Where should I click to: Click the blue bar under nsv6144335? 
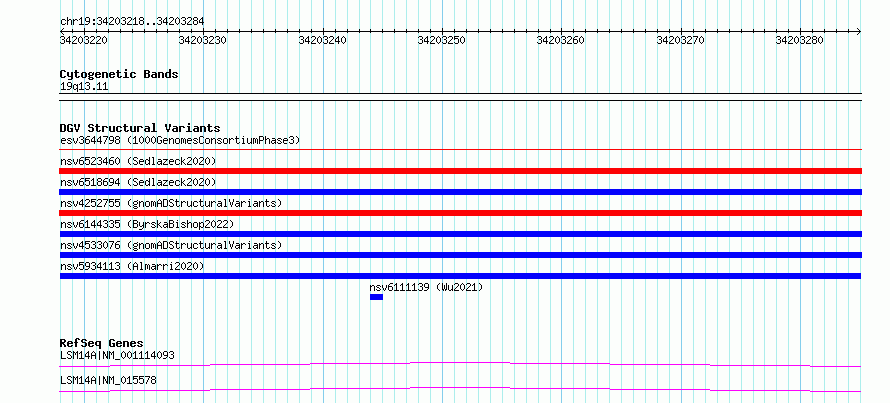[x=460, y=234]
